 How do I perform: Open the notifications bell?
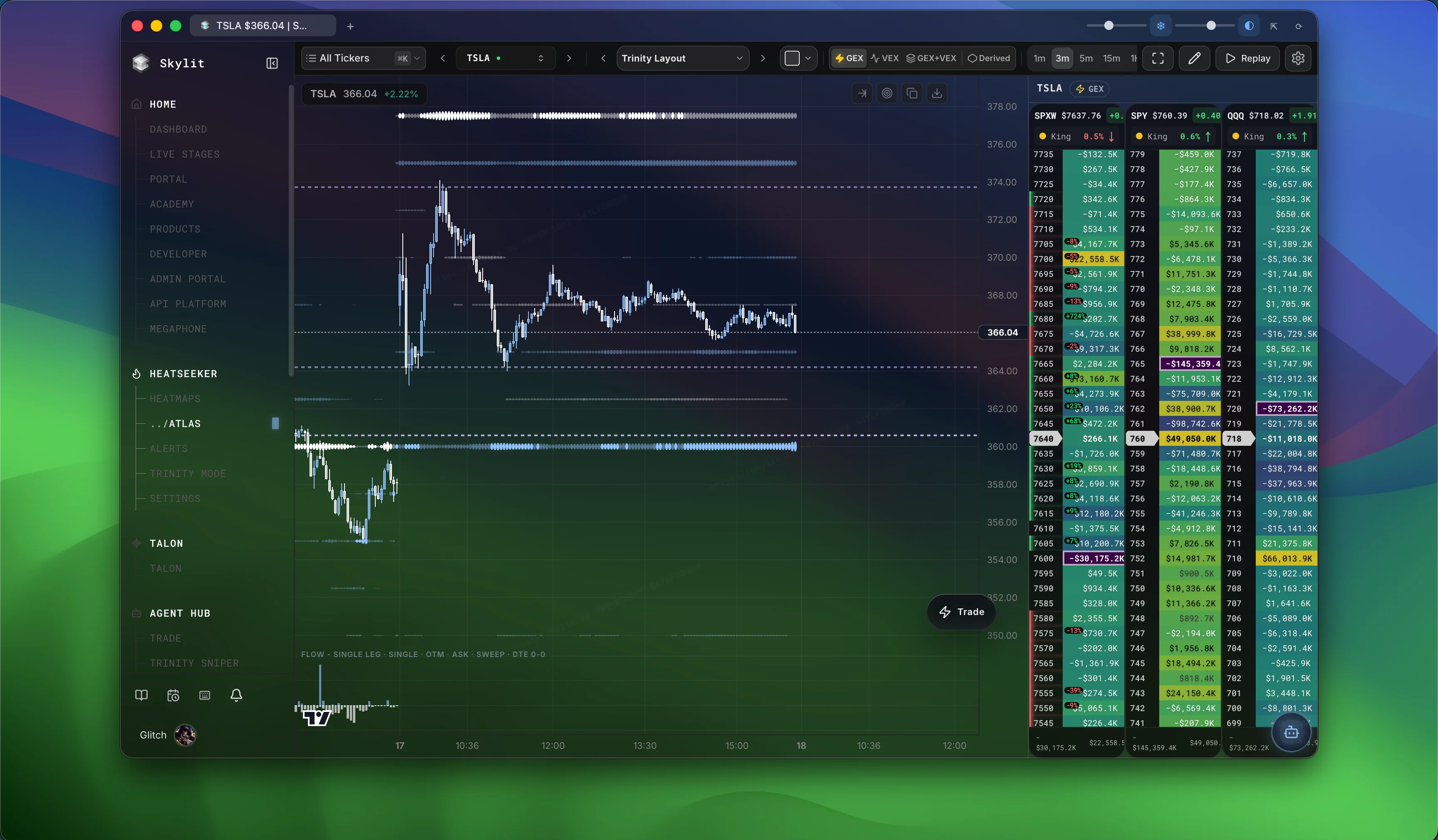coord(236,694)
